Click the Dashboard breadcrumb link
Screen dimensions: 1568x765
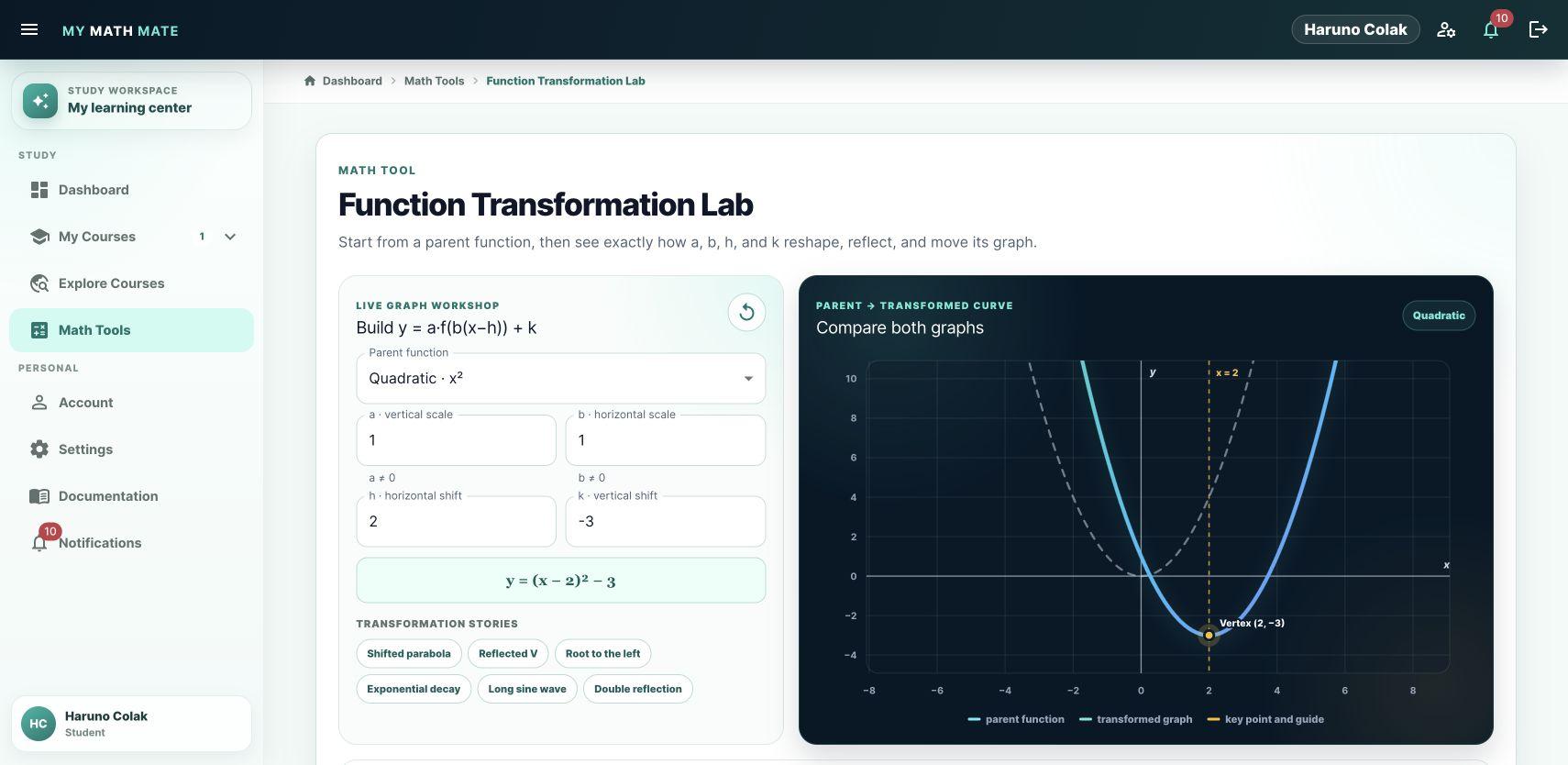pyautogui.click(x=352, y=81)
